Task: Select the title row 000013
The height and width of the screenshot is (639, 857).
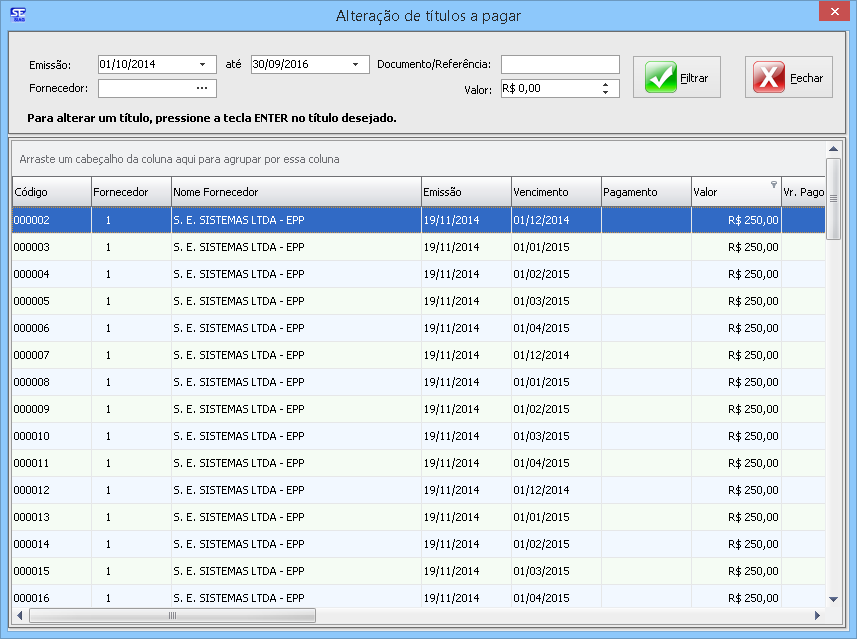Action: [200, 517]
